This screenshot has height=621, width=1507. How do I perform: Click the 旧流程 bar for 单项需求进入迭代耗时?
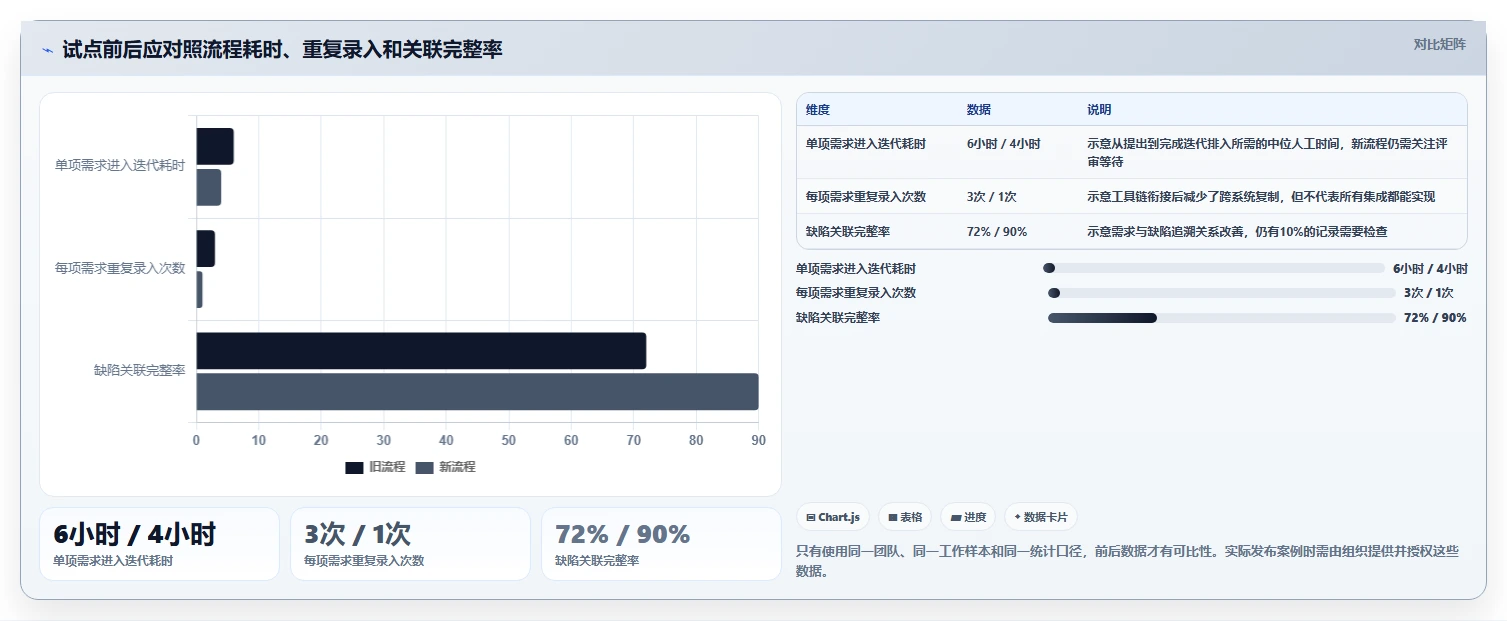(x=215, y=146)
